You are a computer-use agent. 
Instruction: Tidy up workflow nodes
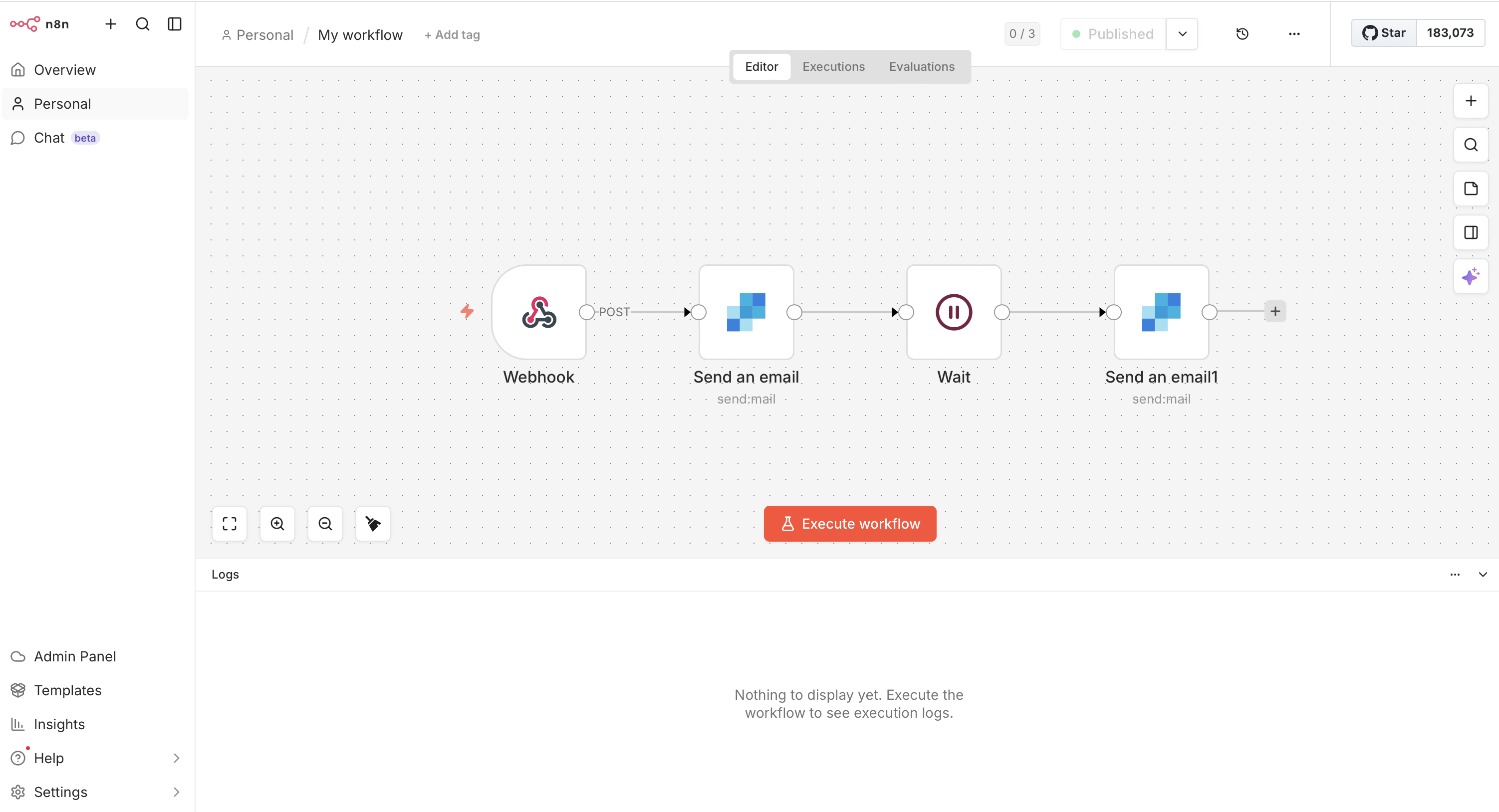click(x=373, y=524)
